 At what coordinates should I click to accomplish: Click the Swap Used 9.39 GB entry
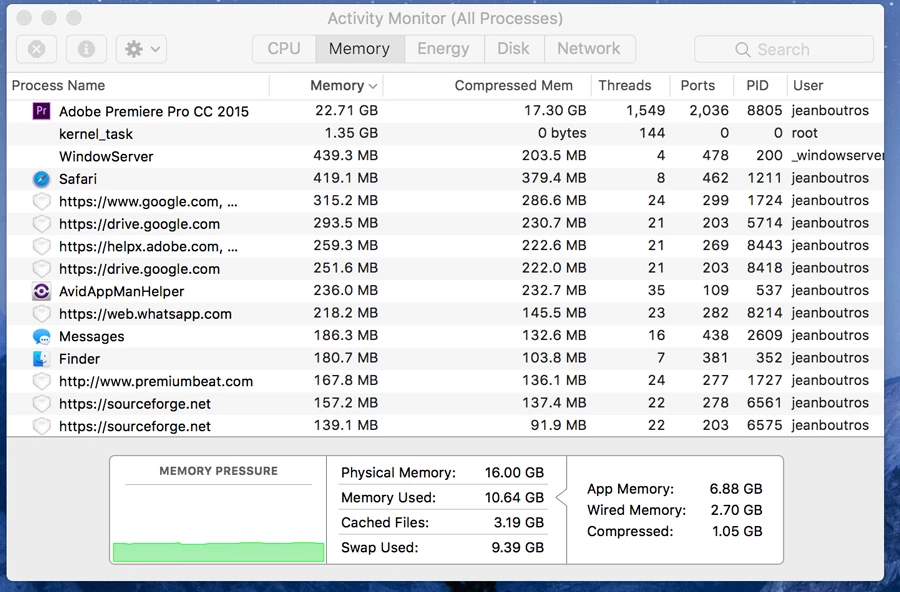(442, 547)
